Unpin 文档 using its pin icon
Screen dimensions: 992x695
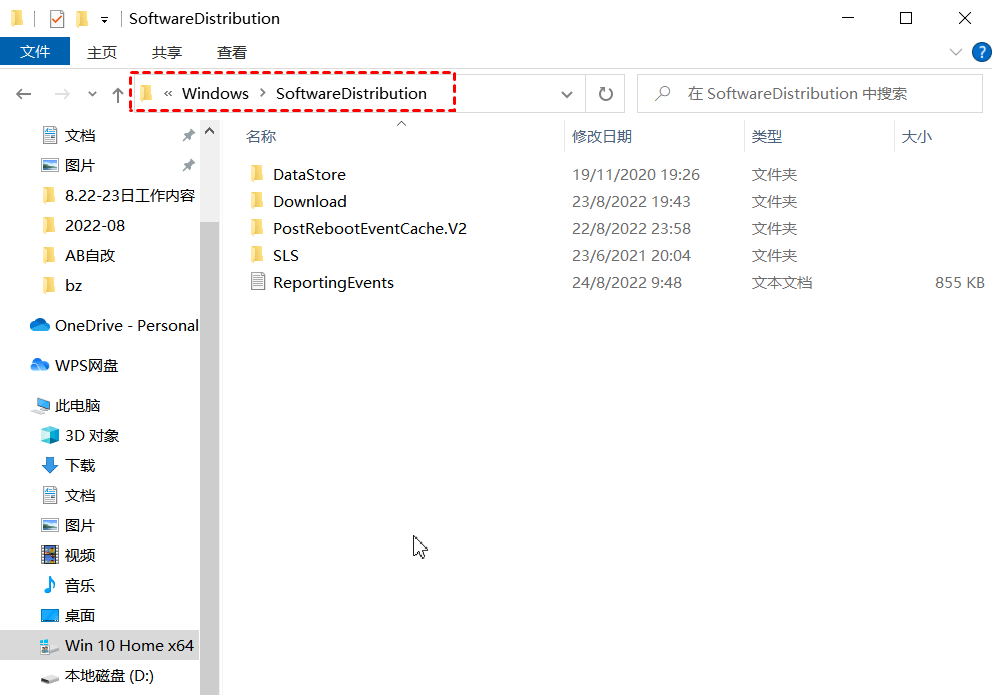(x=189, y=135)
